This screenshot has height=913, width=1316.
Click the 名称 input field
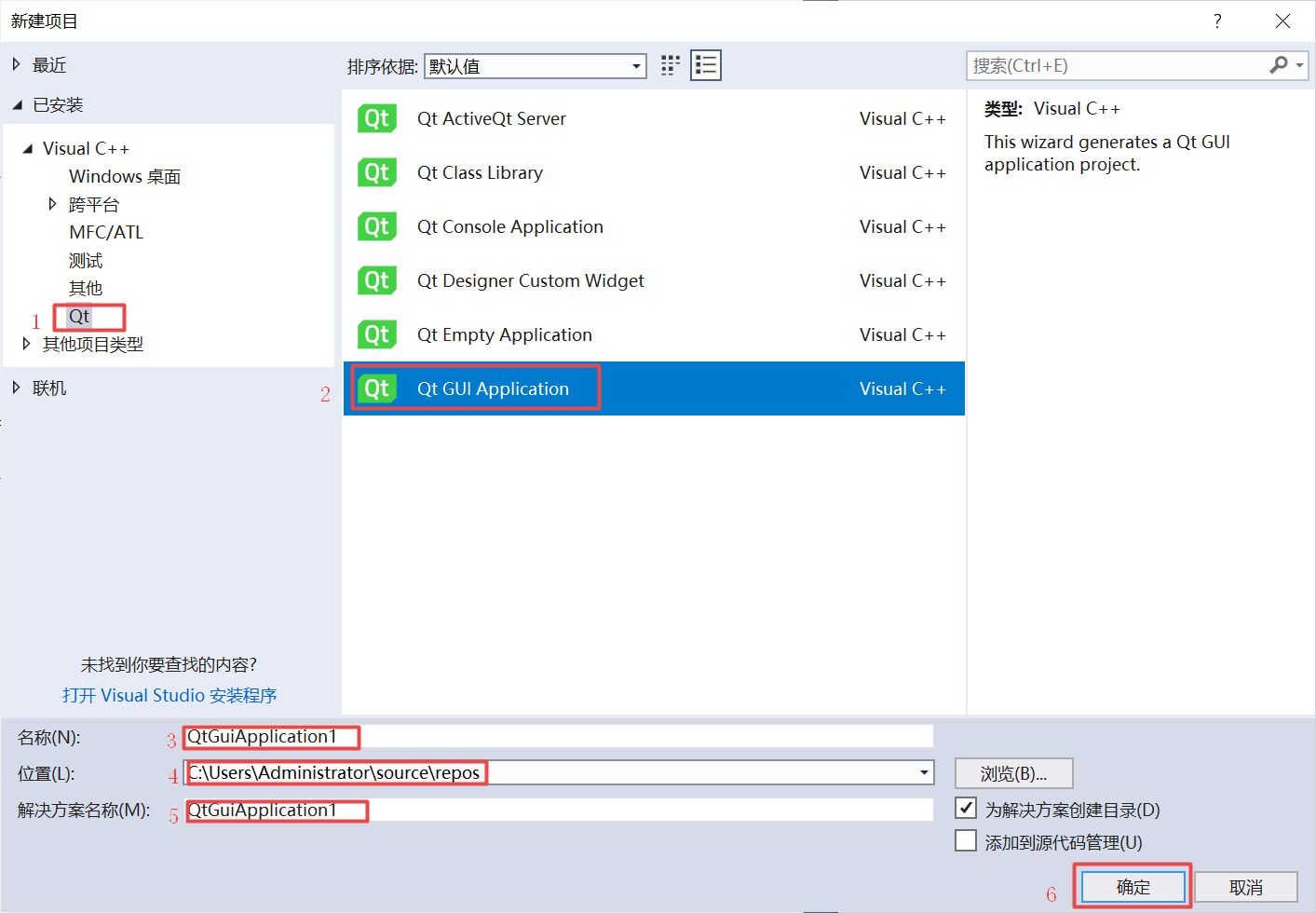coord(559,737)
